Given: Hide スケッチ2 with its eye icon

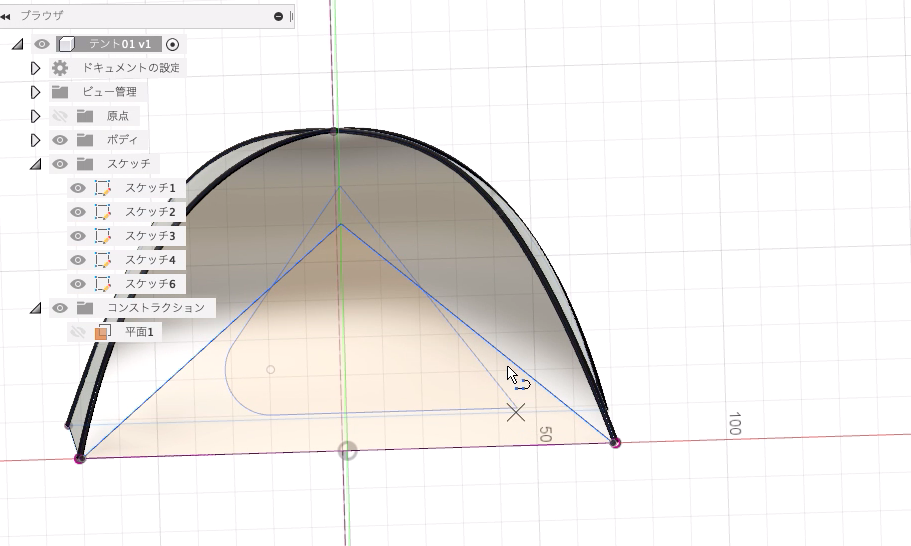Looking at the screenshot, I should coord(77,212).
